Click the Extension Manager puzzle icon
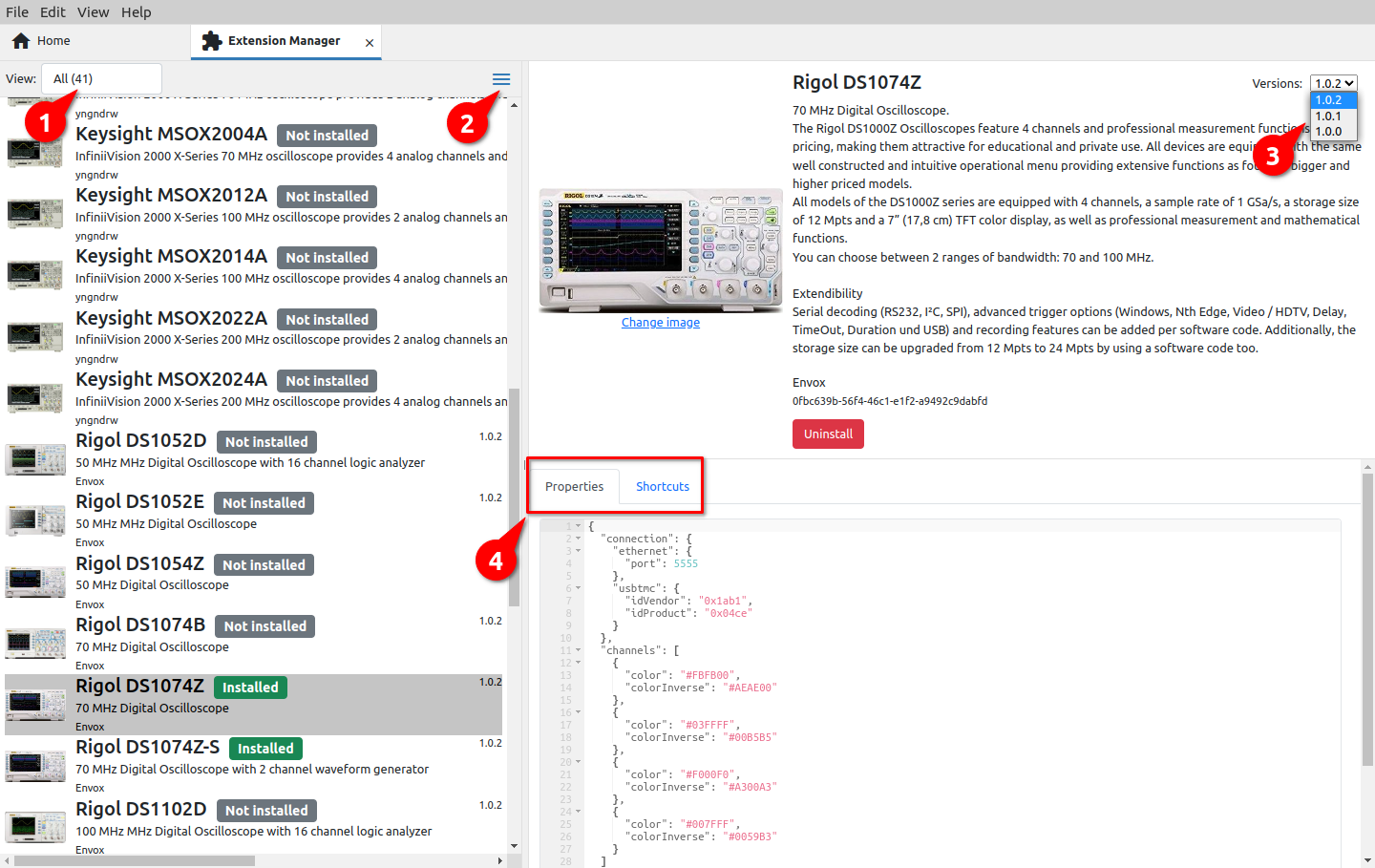 point(212,41)
